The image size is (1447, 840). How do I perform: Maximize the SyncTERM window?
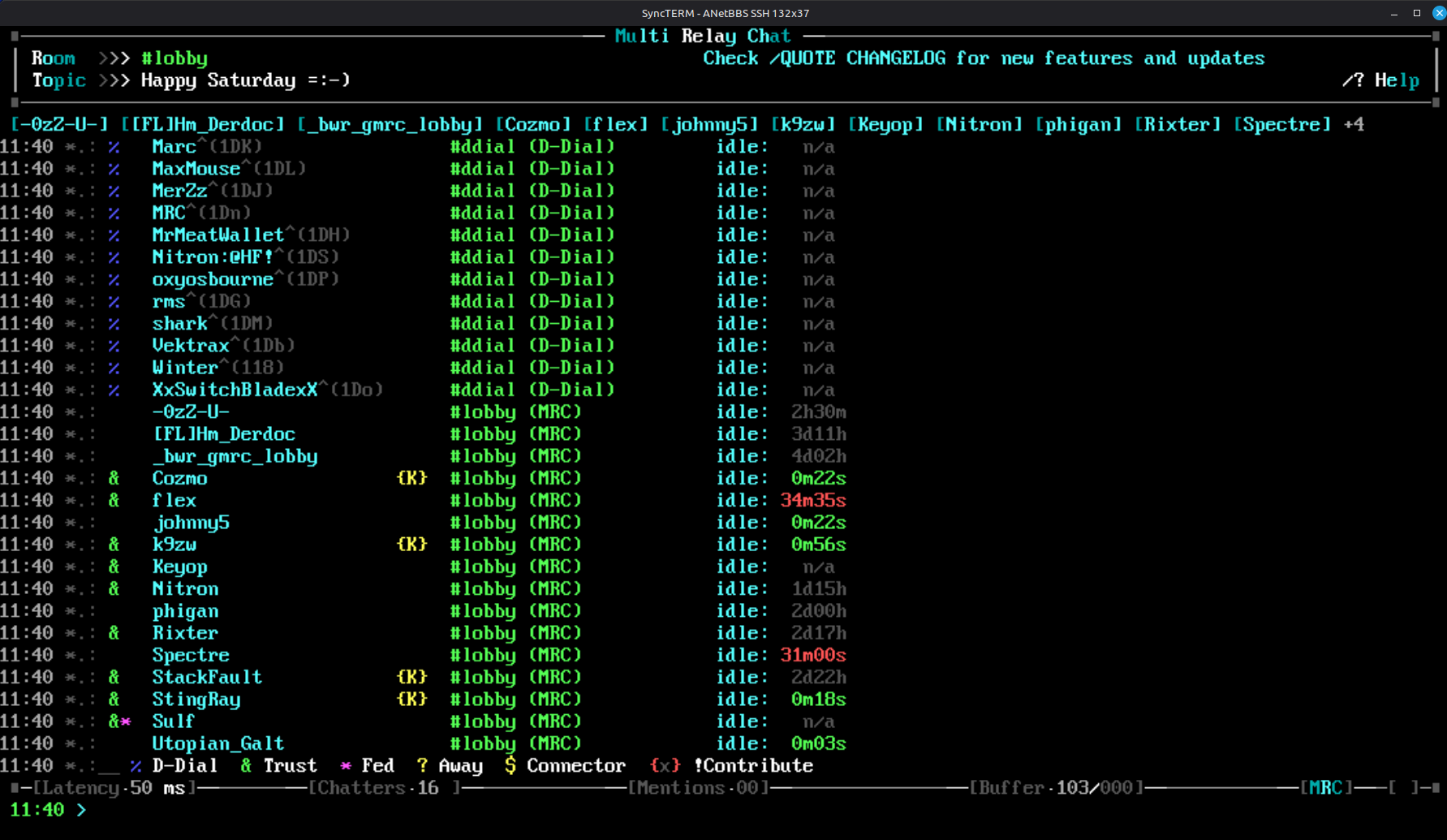pyautogui.click(x=1417, y=13)
